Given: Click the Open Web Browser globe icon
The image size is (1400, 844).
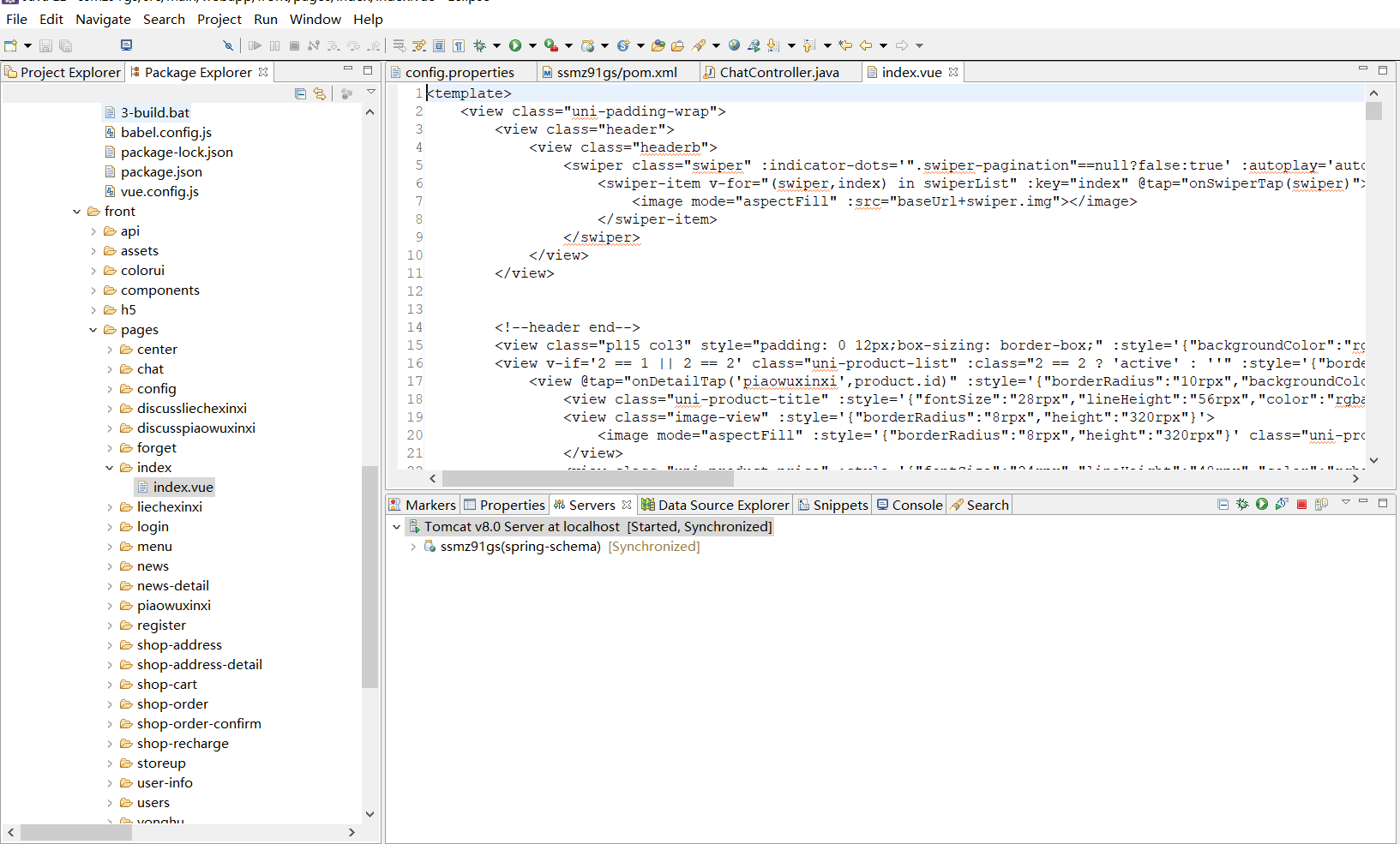Looking at the screenshot, I should pyautogui.click(x=734, y=45).
